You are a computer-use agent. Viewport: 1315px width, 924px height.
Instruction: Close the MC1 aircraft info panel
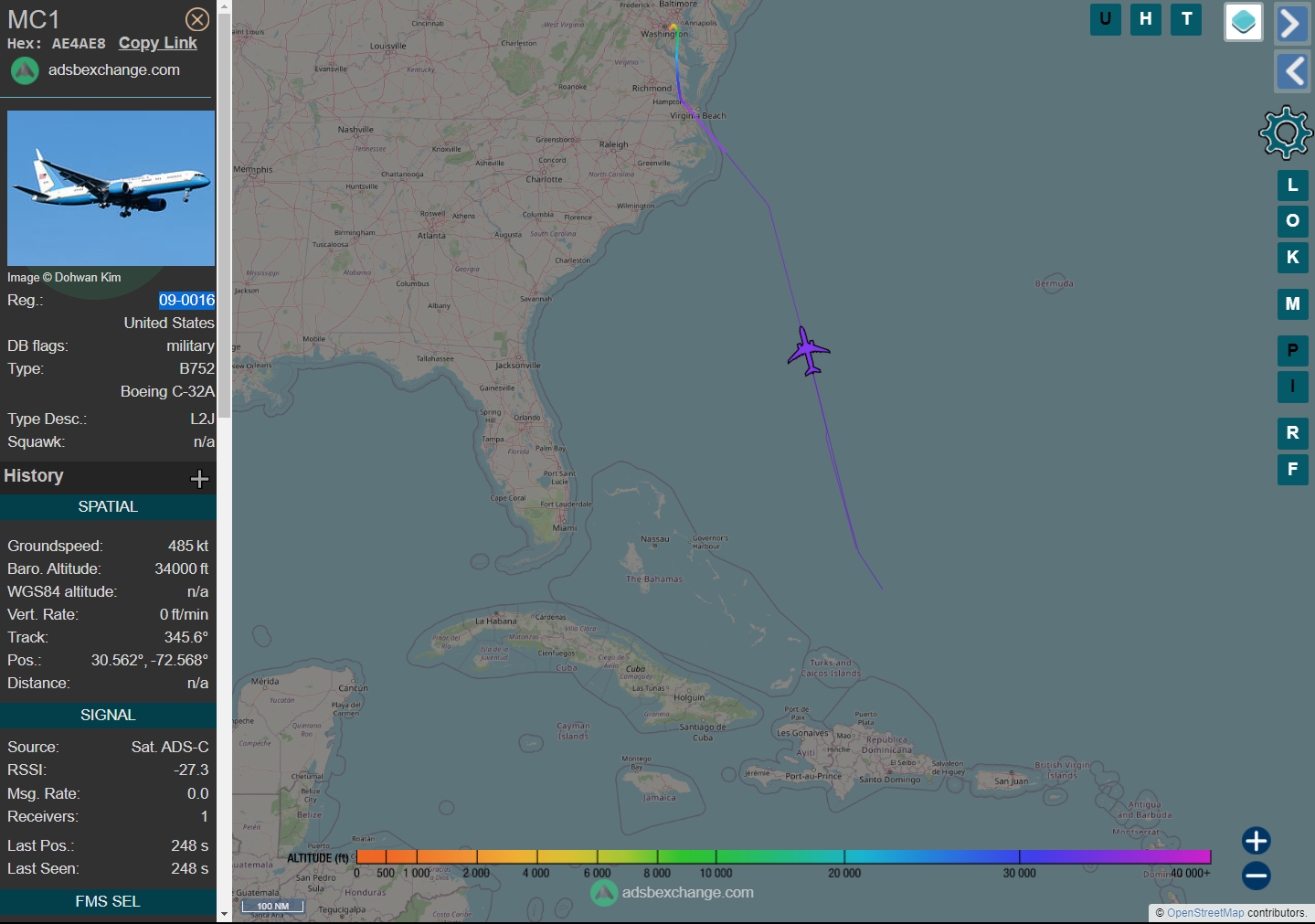[197, 19]
